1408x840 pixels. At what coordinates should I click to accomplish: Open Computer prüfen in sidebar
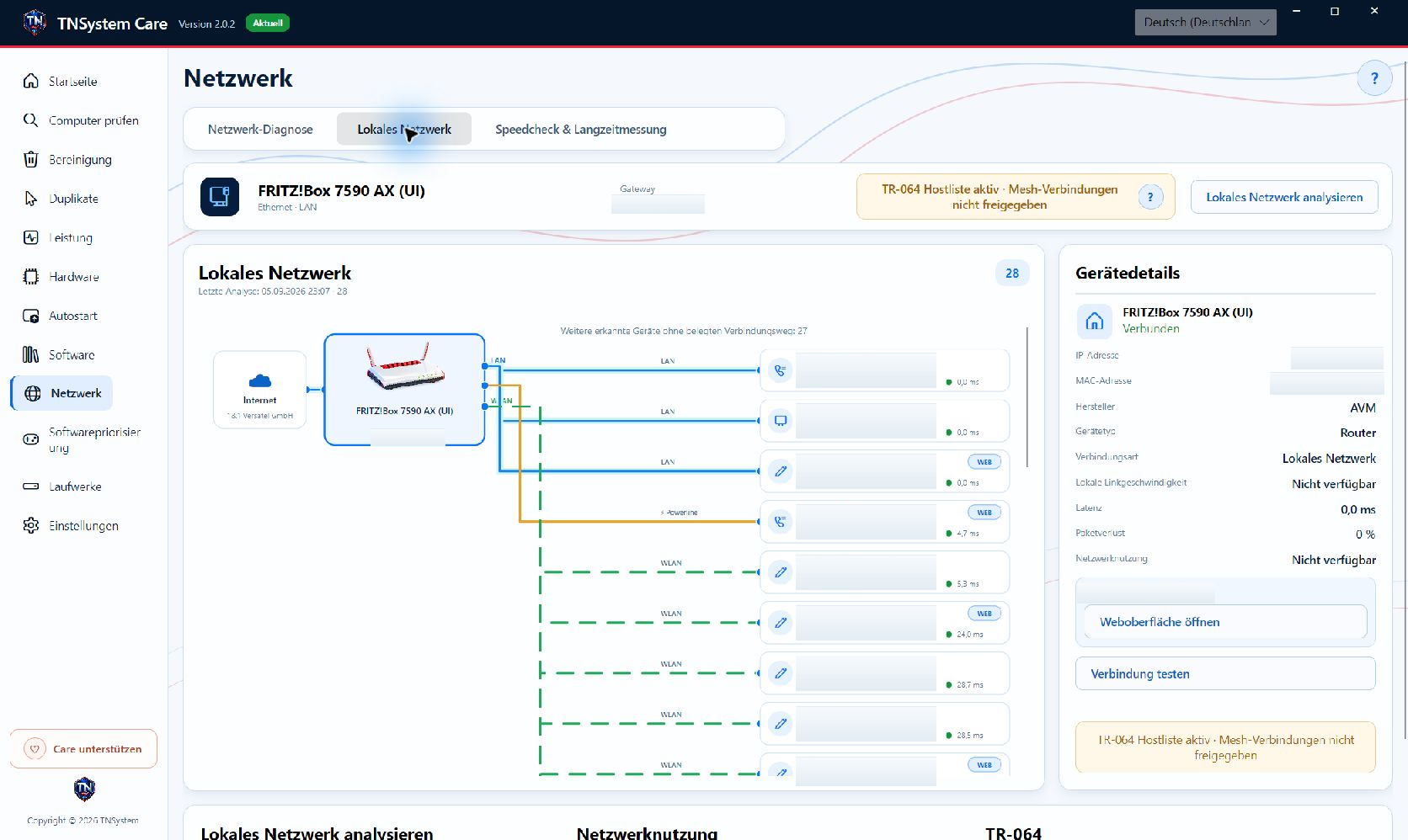(x=81, y=120)
